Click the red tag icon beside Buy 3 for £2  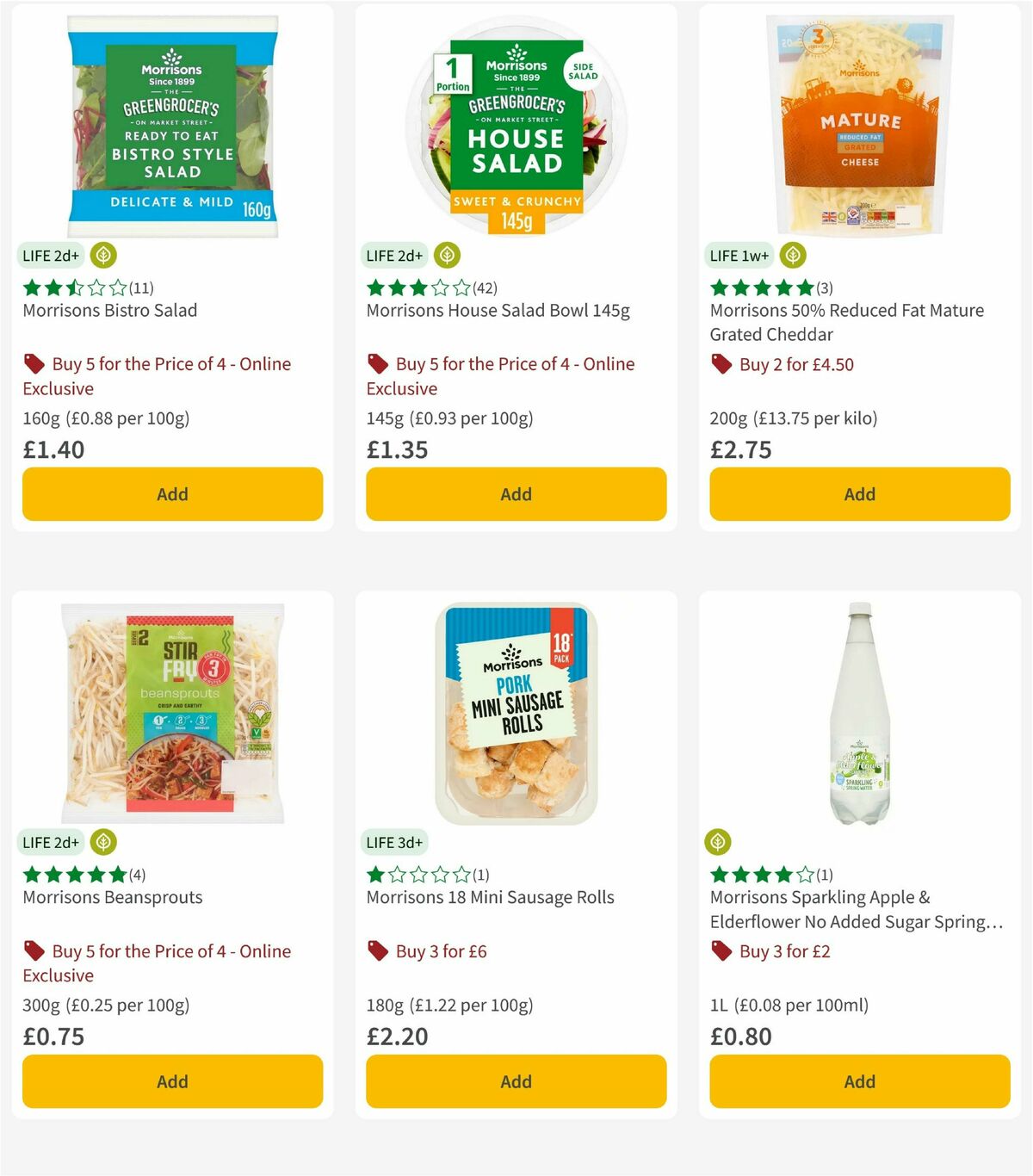(721, 950)
